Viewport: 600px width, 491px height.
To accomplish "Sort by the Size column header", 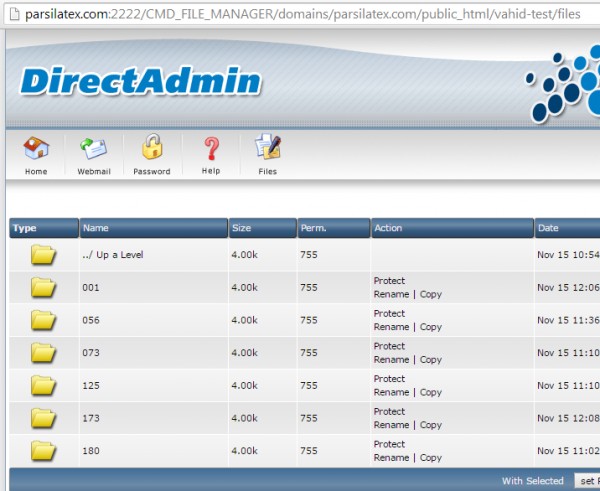I will 242,228.
